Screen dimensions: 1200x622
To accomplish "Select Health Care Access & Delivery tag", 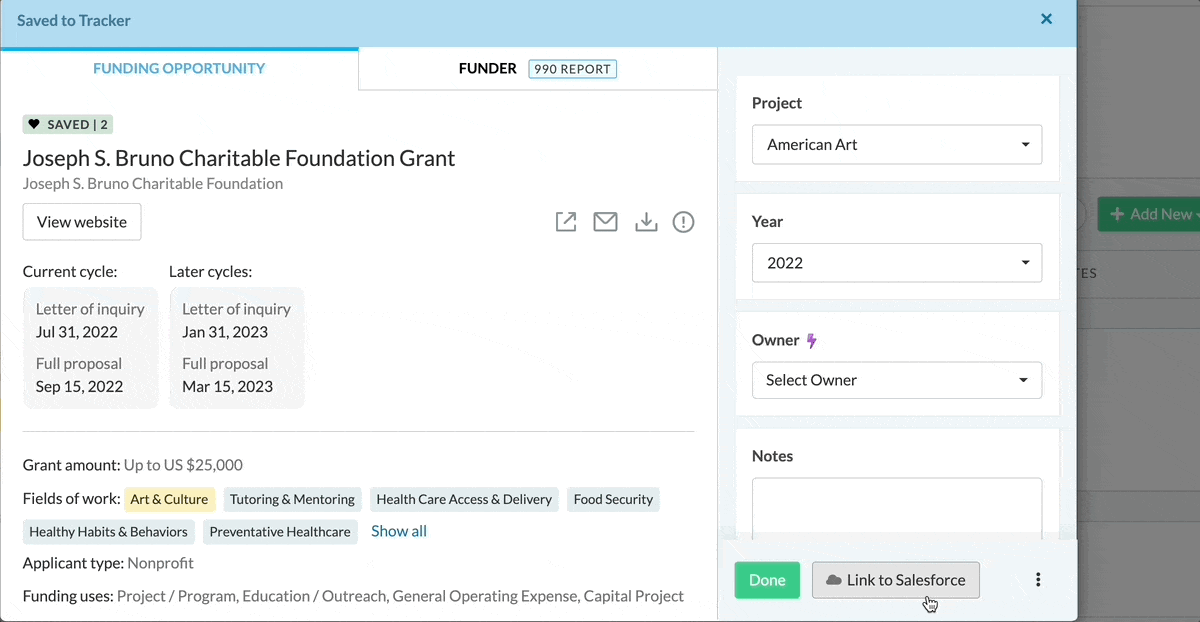I will tap(464, 499).
